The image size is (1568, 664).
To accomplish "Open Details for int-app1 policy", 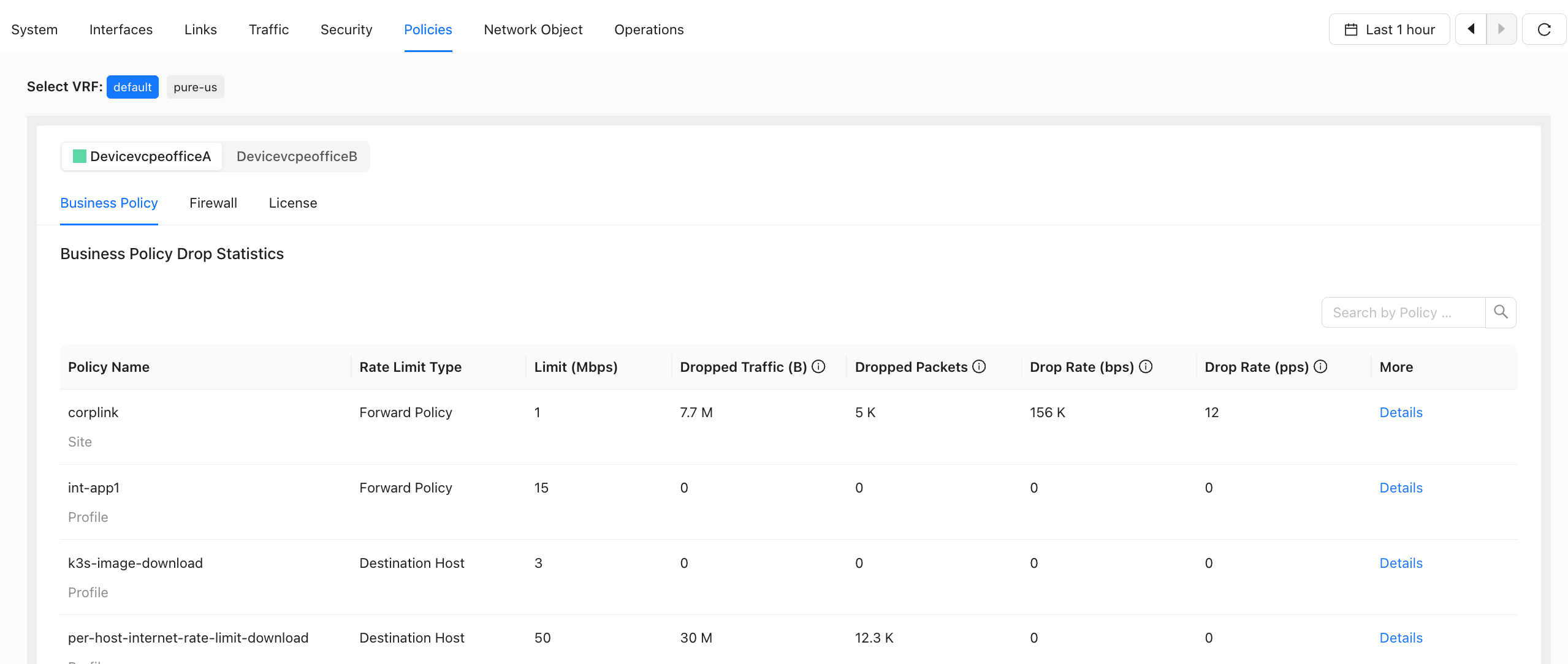I will [1401, 488].
